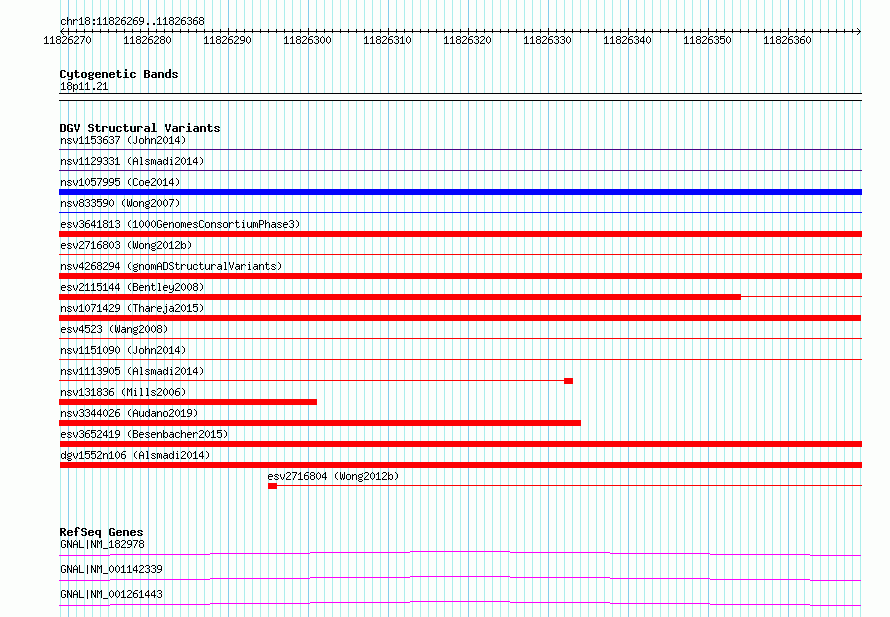
Task: Select ruler position 11826310
Action: tap(387, 40)
